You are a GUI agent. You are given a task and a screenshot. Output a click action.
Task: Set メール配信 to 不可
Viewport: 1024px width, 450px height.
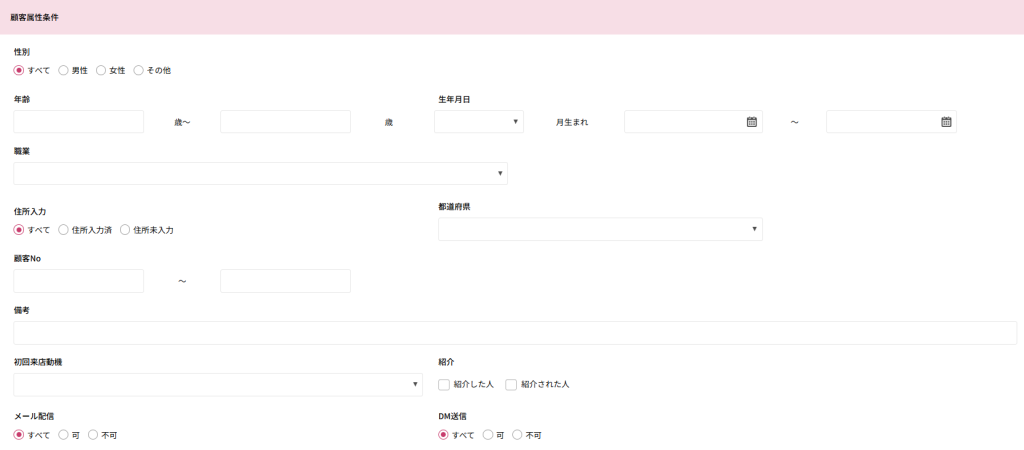point(93,435)
